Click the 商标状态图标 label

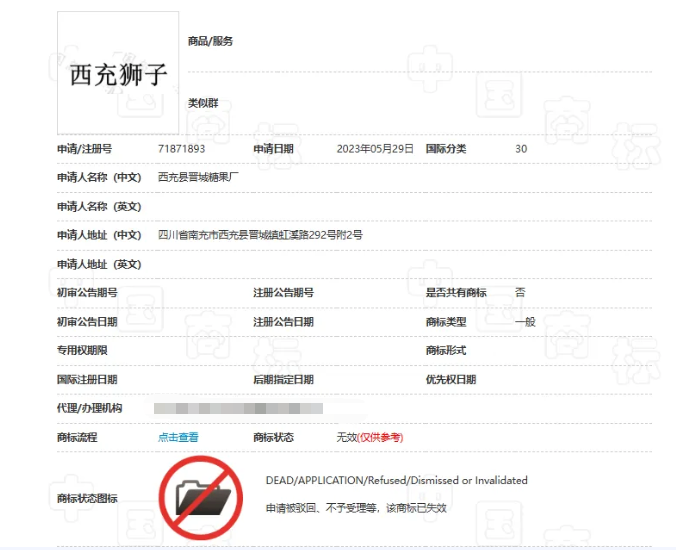[x=87, y=499]
